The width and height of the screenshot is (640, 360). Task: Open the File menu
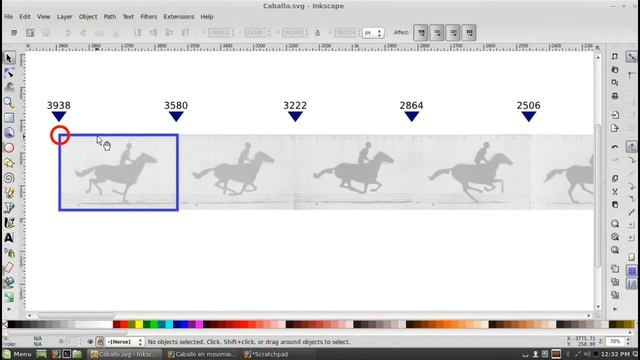[x=9, y=17]
